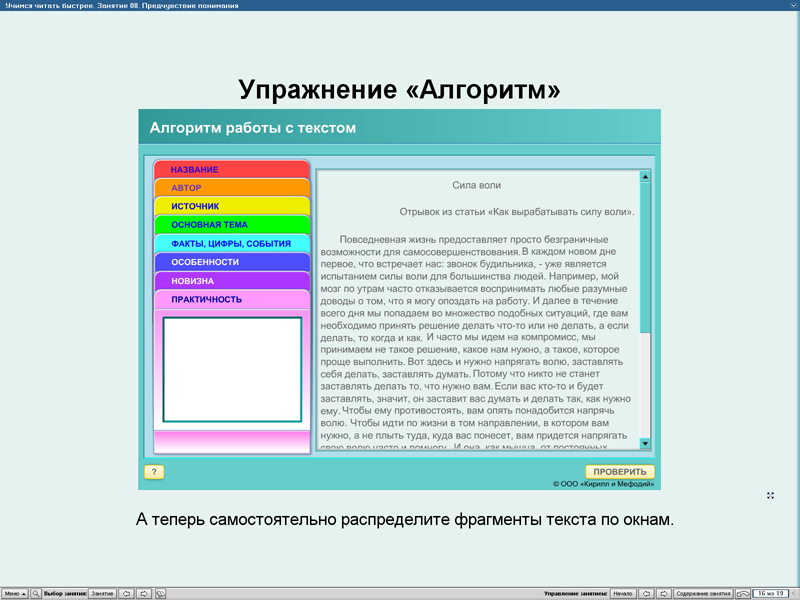The height and width of the screenshot is (600, 800).
Task: Click the resize arrows icon below the exercise
Action: (x=770, y=494)
